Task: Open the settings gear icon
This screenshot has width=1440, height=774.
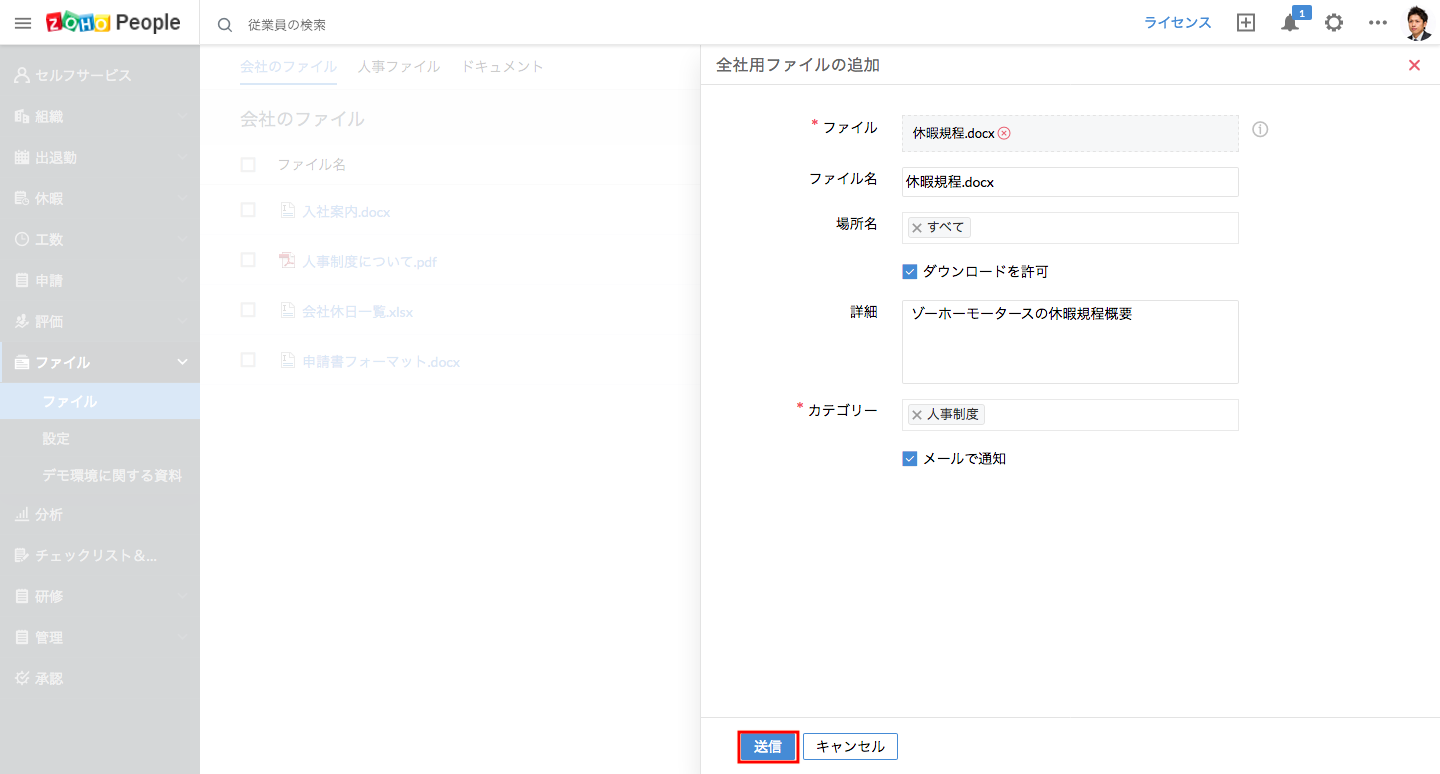Action: point(1334,23)
